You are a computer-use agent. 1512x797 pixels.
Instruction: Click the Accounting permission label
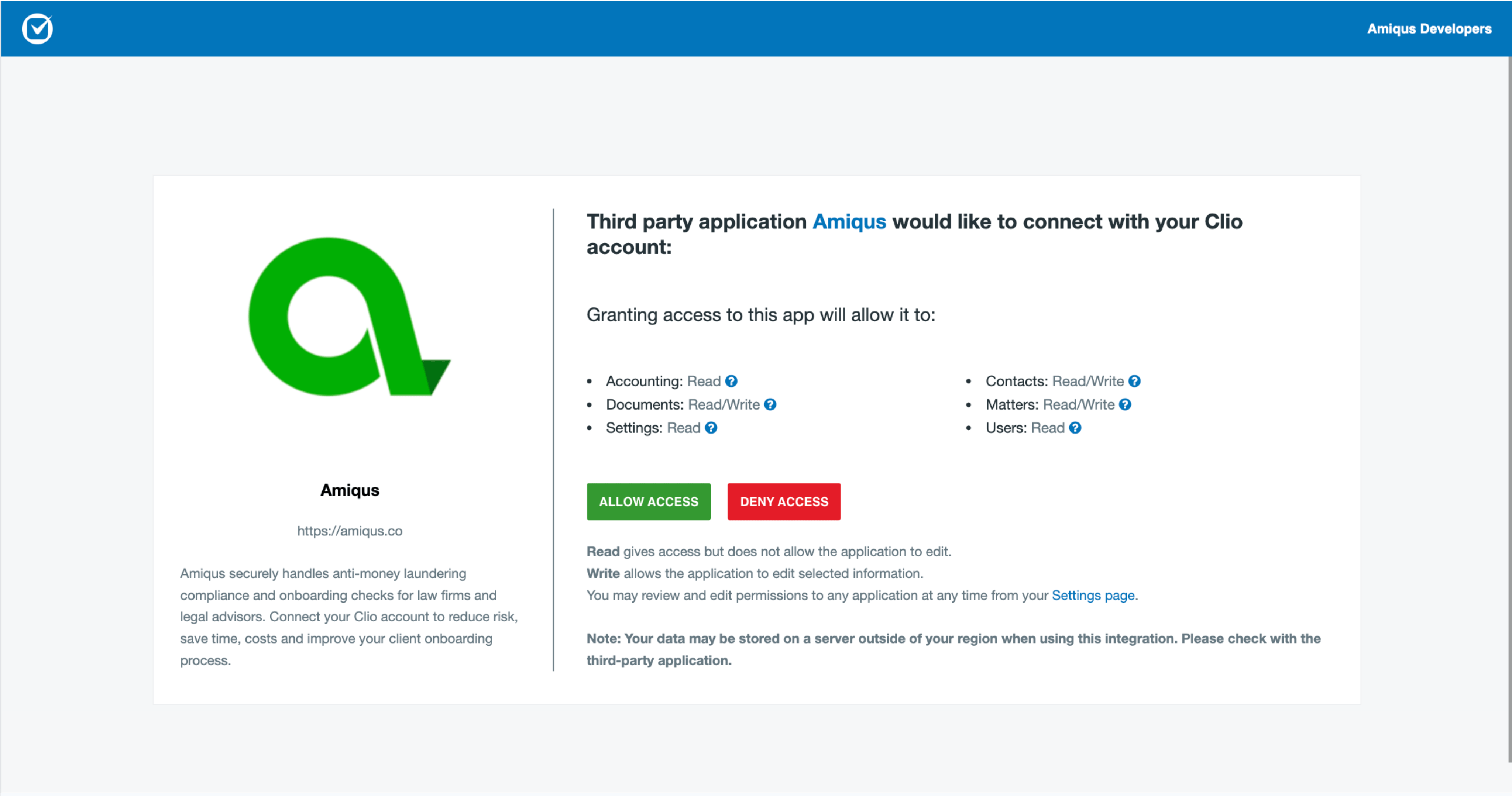[x=644, y=382]
